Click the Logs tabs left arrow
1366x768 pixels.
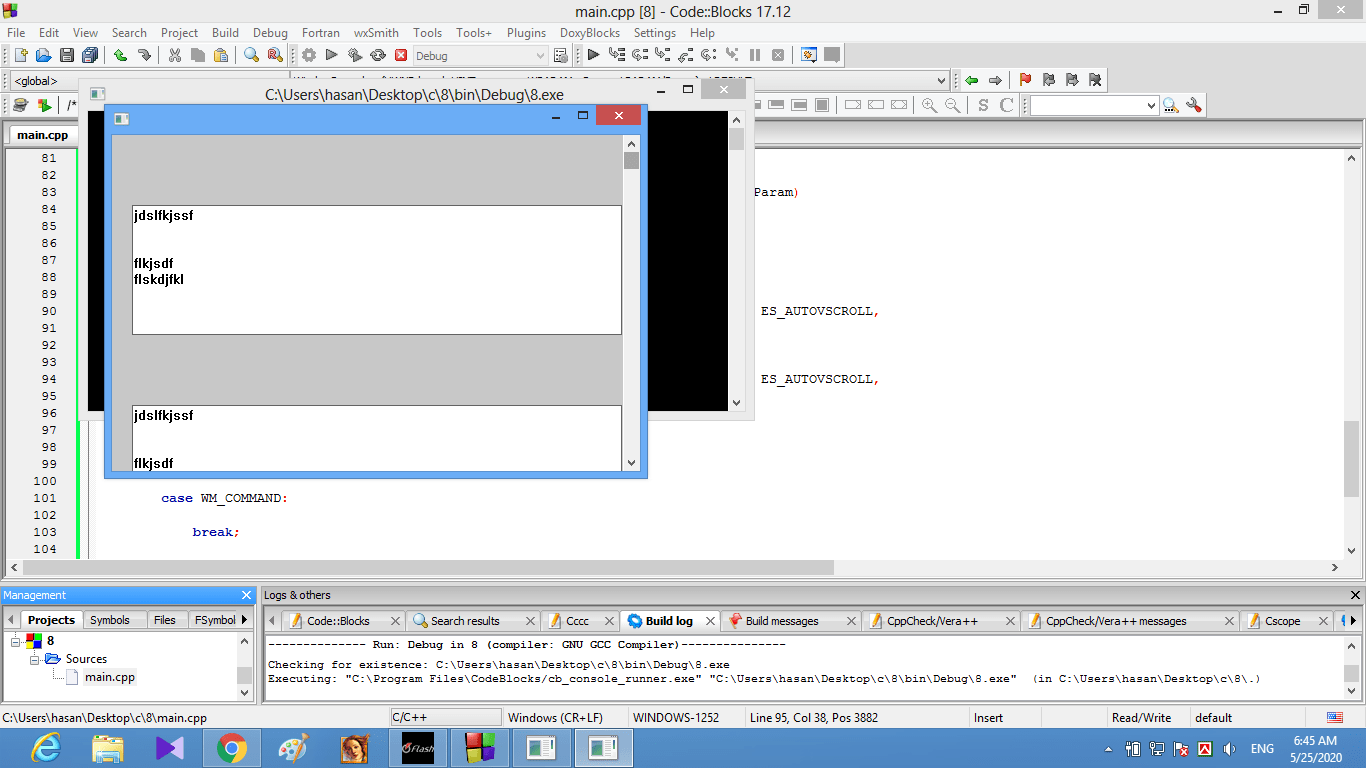271,621
